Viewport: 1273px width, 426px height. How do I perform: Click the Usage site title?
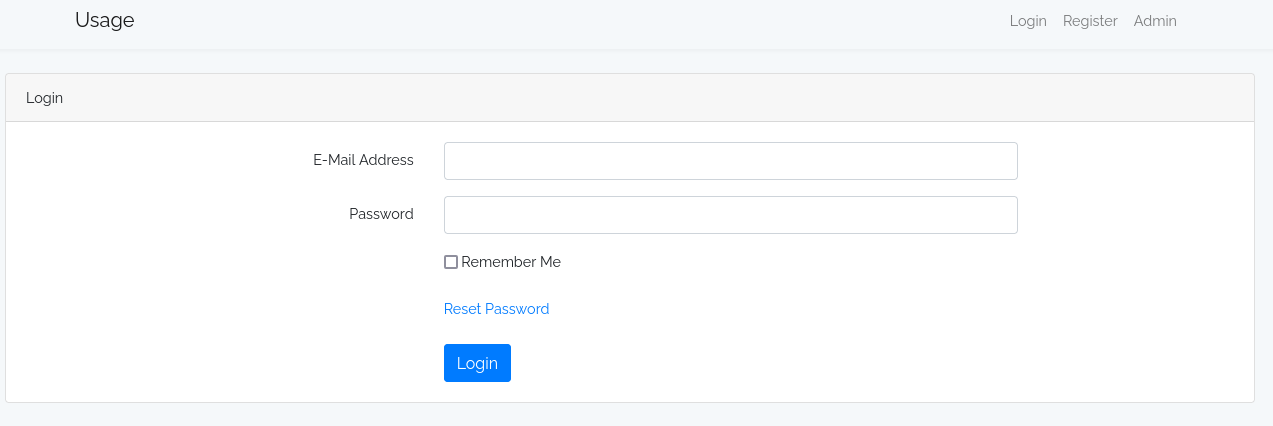point(105,20)
